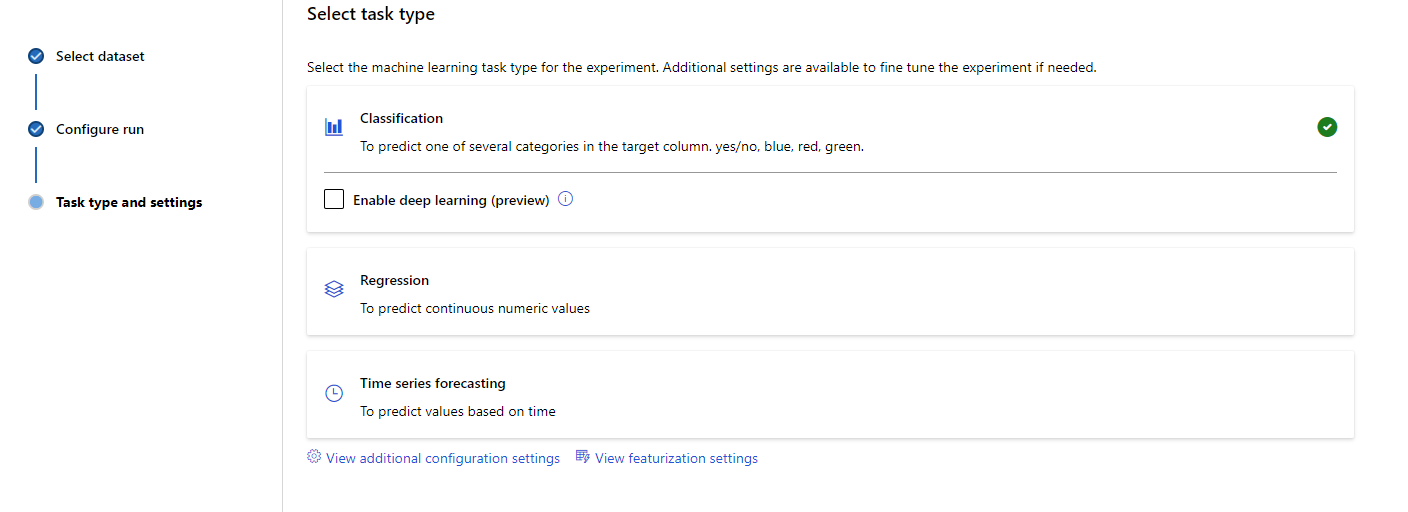Click the gear icon for additional configuration
This screenshot has height=512, width=1408.
314,457
